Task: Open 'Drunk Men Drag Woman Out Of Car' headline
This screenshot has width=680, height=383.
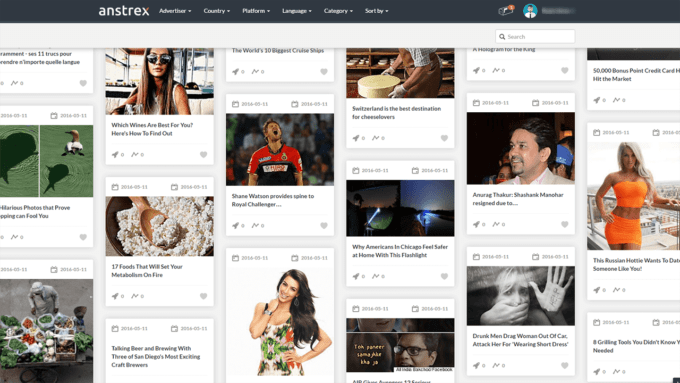Action: pos(520,340)
